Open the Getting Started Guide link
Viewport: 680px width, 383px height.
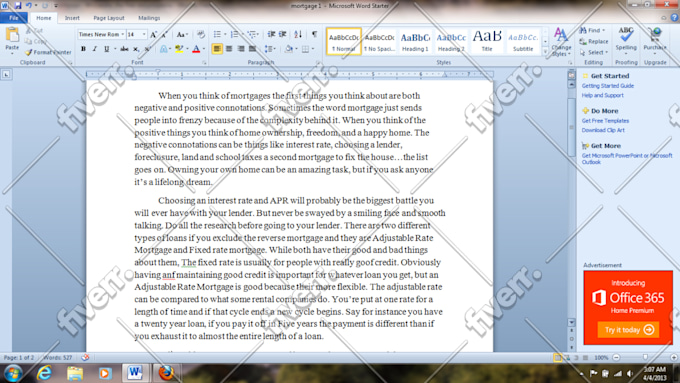tap(608, 86)
